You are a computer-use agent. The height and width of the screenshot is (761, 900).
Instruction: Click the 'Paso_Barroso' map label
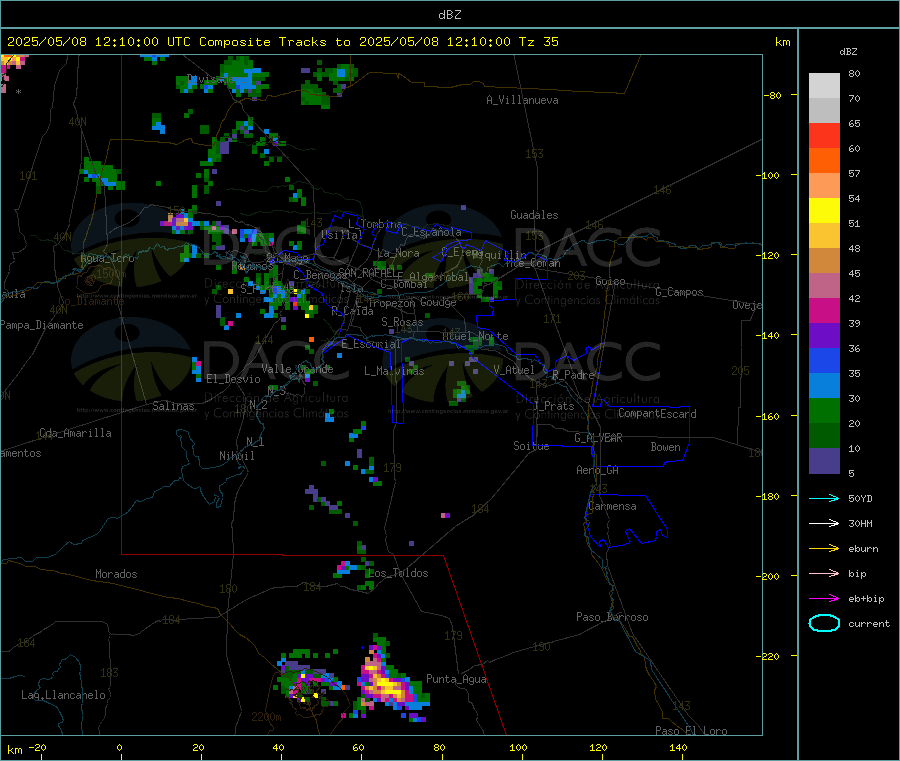coord(612,617)
